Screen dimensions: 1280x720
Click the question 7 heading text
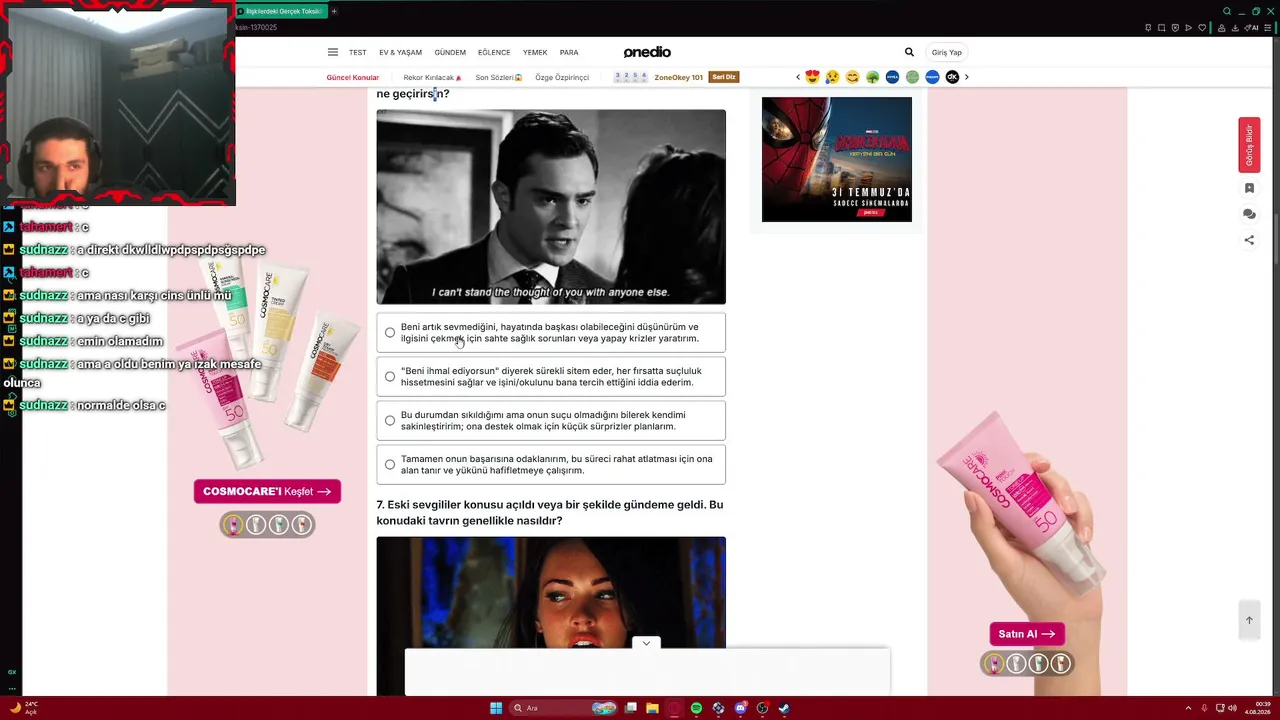pos(550,513)
